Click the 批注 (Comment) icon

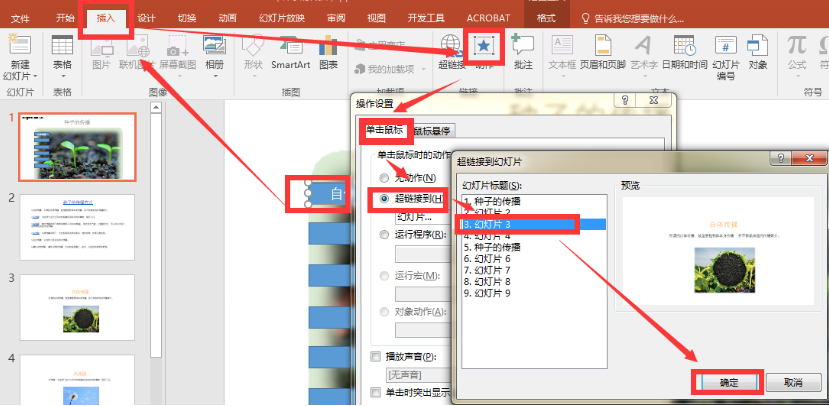coord(521,46)
